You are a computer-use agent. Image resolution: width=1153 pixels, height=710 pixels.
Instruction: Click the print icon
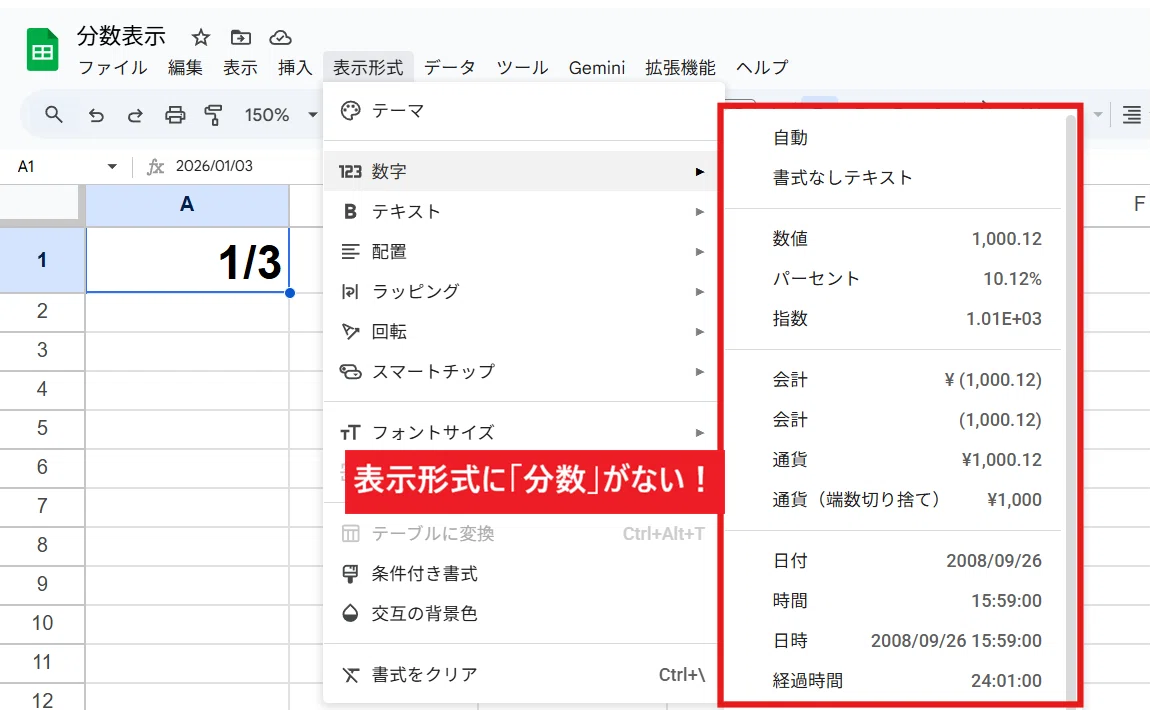[175, 115]
